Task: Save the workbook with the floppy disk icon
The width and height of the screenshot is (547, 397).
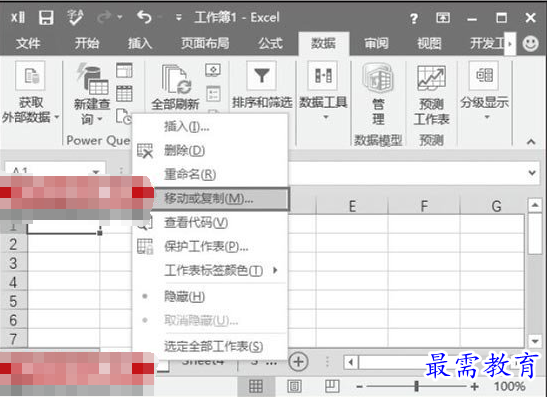Action: click(46, 17)
